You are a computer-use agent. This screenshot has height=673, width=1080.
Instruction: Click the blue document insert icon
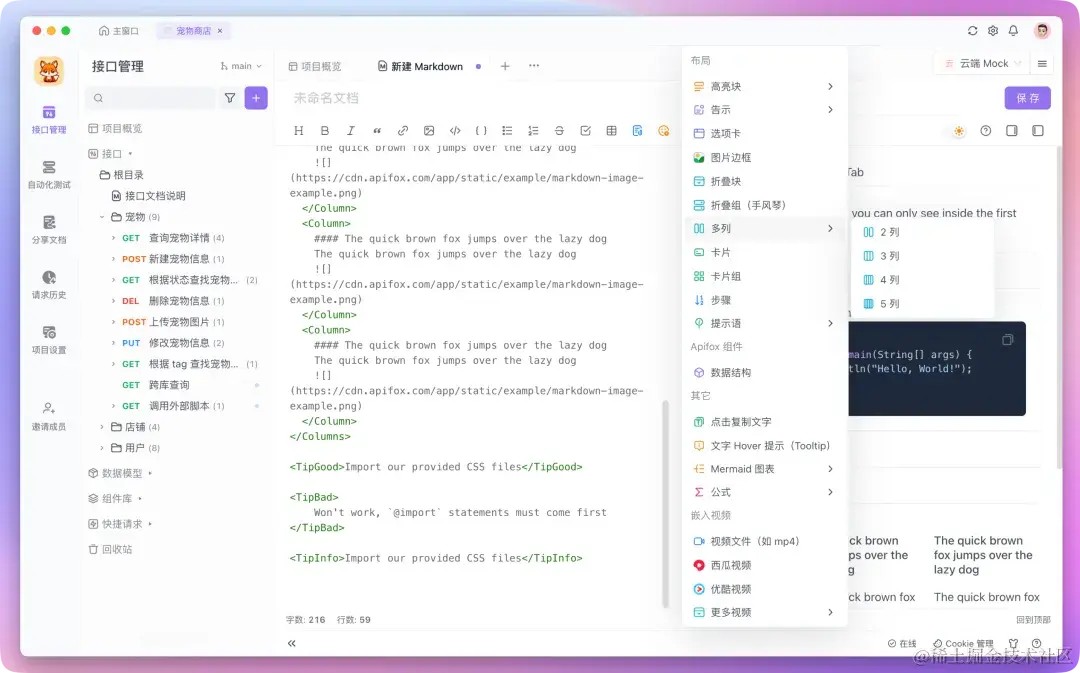click(x=637, y=131)
